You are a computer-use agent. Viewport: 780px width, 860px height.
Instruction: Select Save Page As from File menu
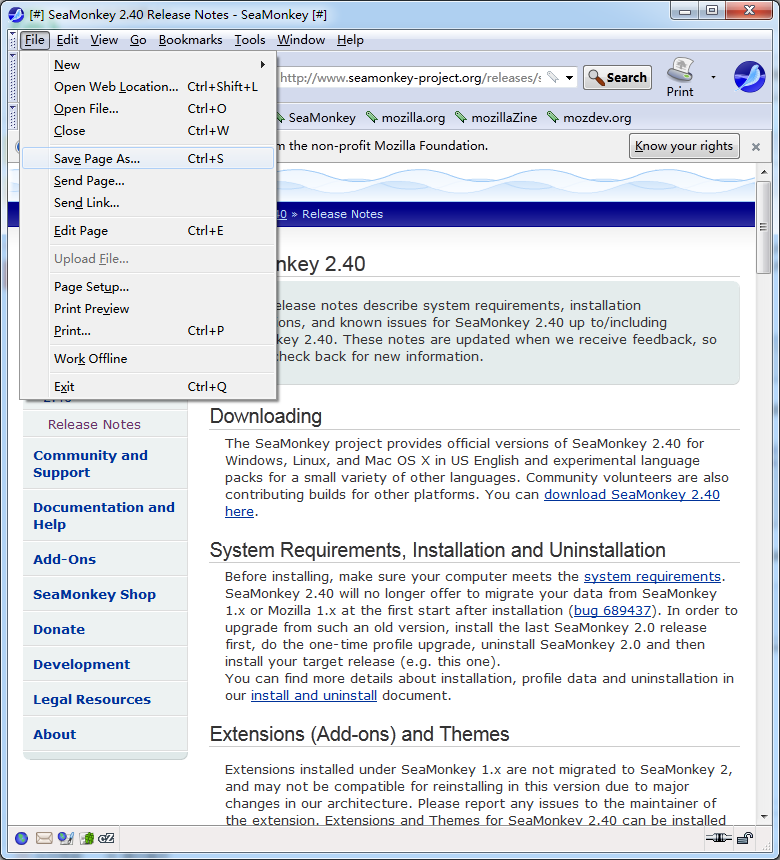coord(97,159)
